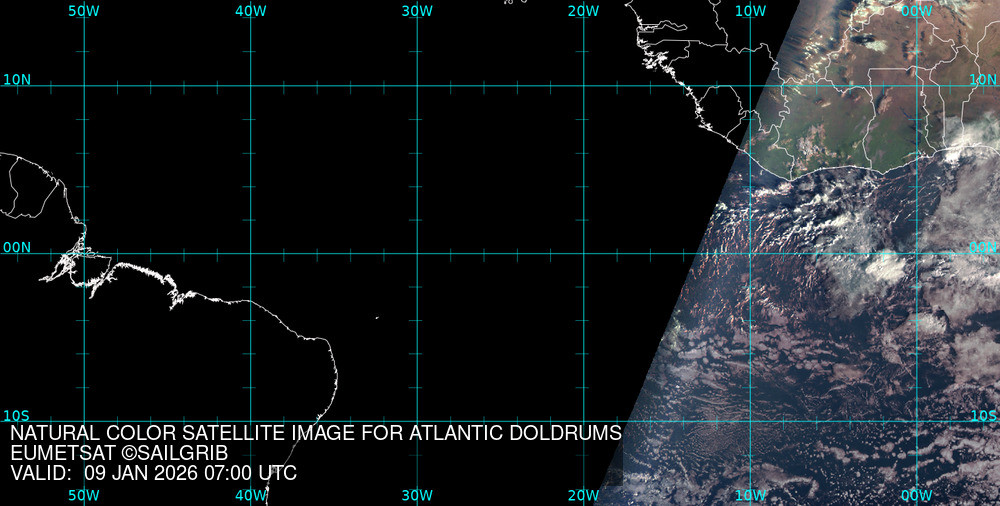
Task: Click the small island dot off Brazil's coast
Action: click(x=377, y=319)
